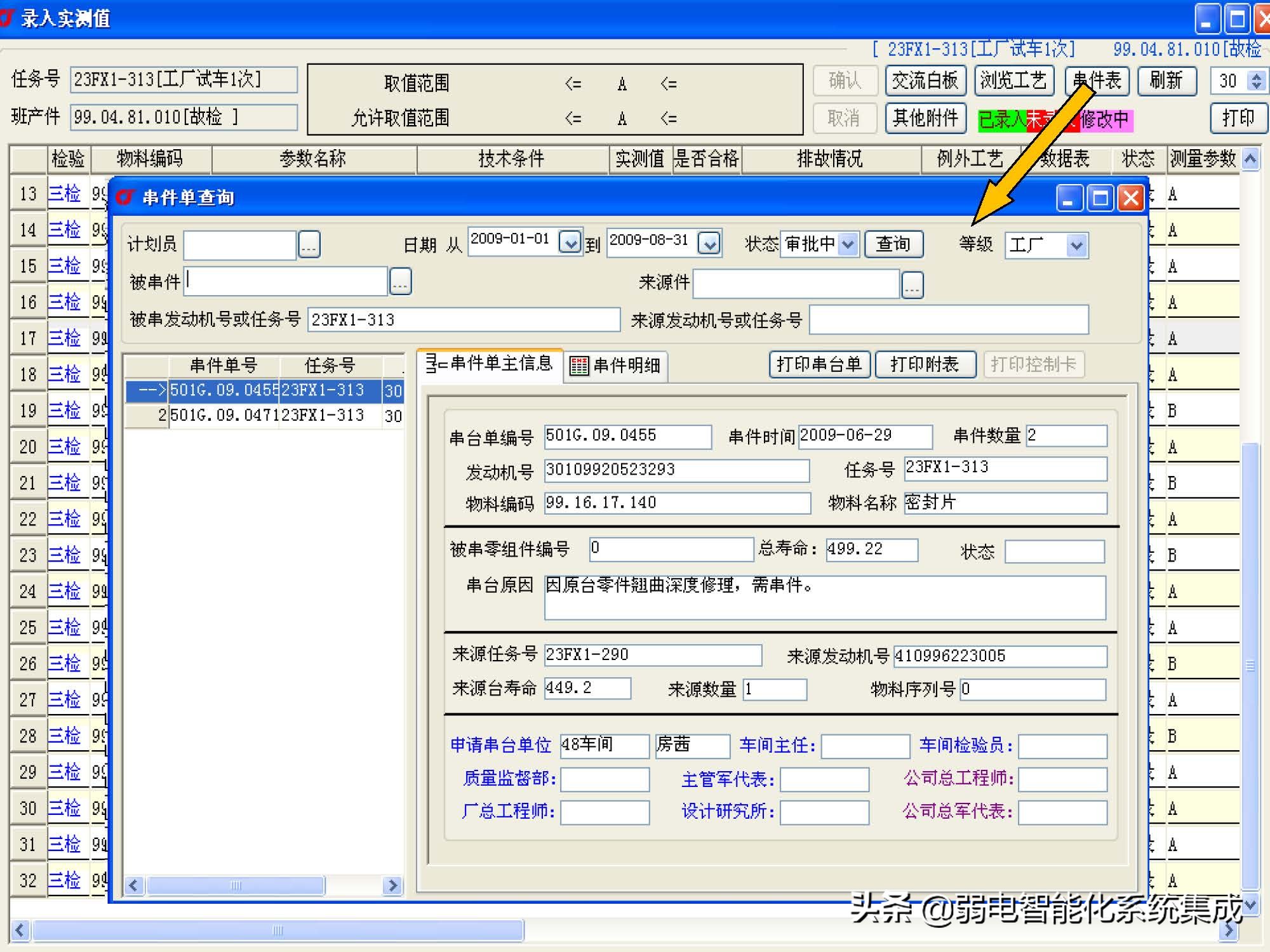
Task: Click the 任务号 column header in list
Action: (330, 366)
